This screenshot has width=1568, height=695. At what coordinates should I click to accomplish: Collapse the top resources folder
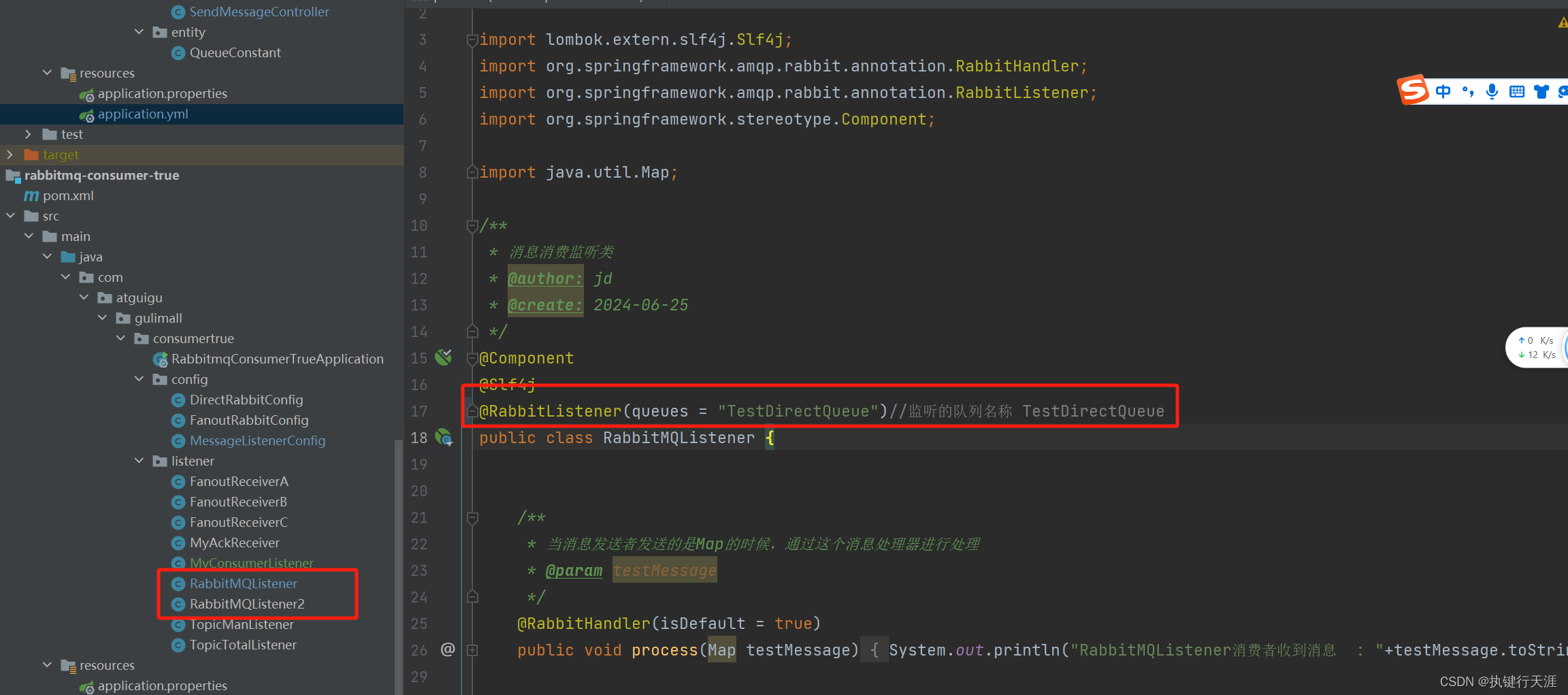47,73
